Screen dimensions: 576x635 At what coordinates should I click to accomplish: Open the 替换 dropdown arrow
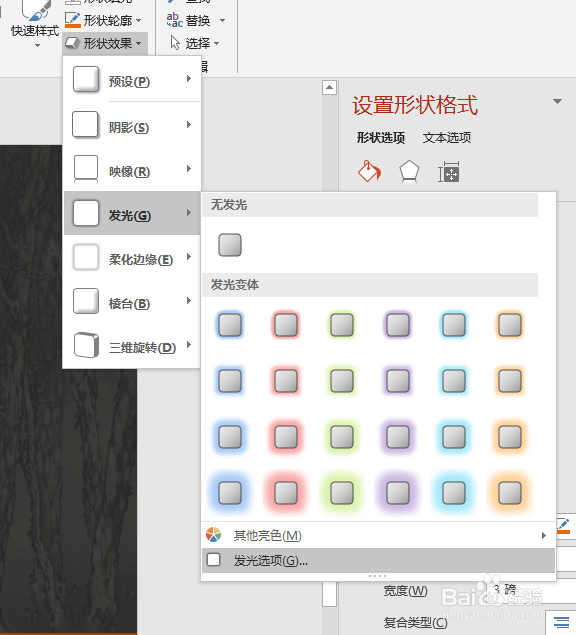[x=222, y=20]
